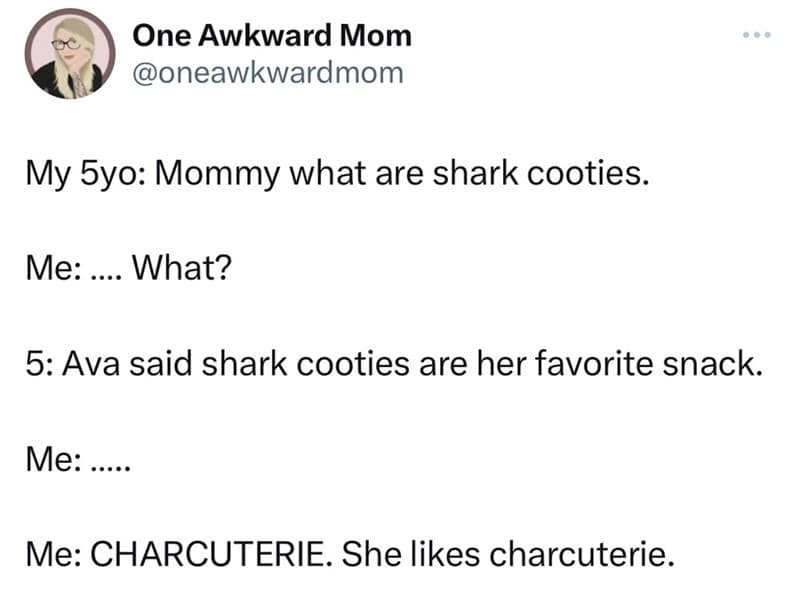Click the @oneawkwardmom handle
800x594 pixels.
click(x=268, y=72)
